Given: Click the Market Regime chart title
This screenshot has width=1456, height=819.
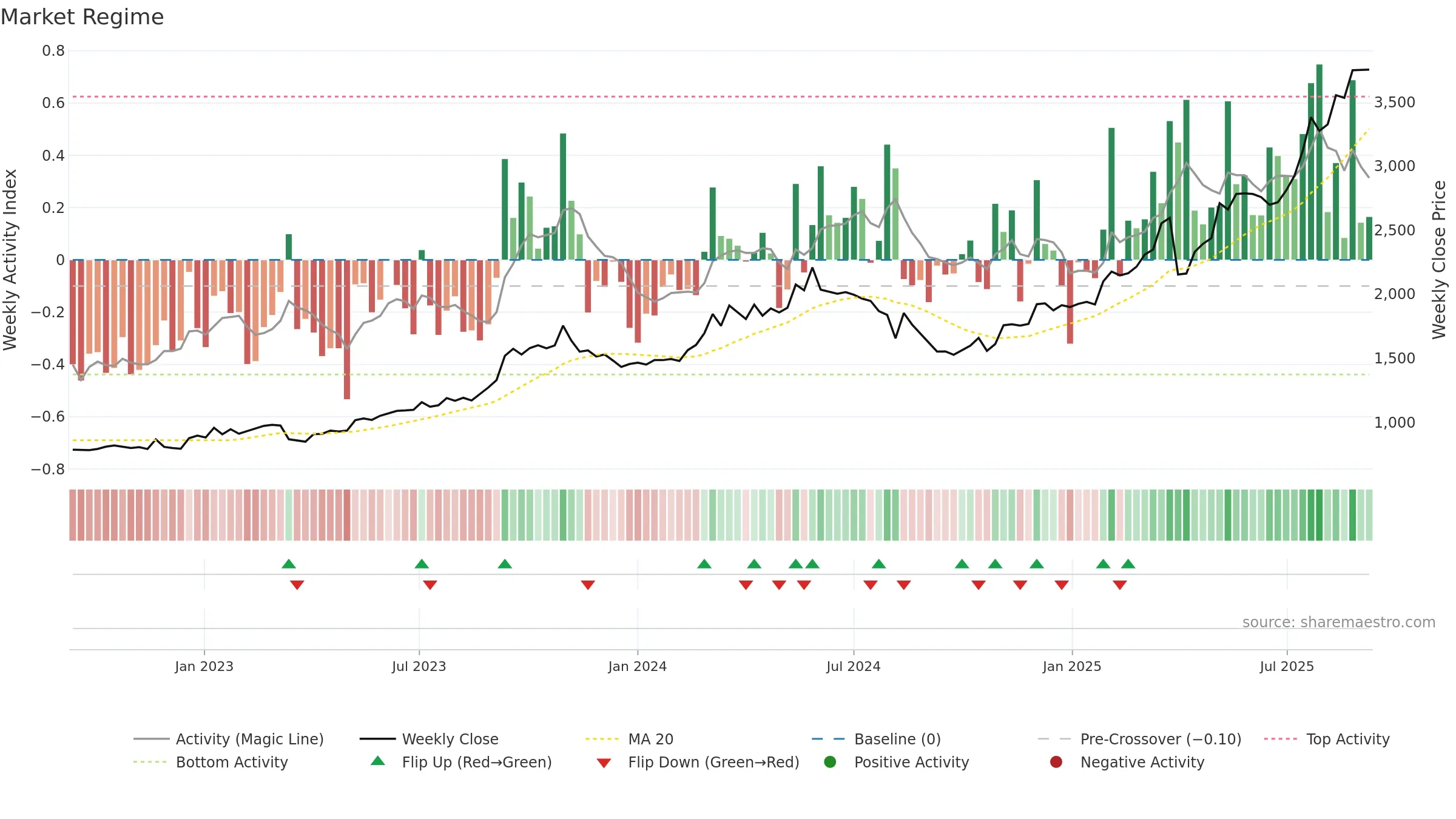Looking at the screenshot, I should pyautogui.click(x=82, y=17).
